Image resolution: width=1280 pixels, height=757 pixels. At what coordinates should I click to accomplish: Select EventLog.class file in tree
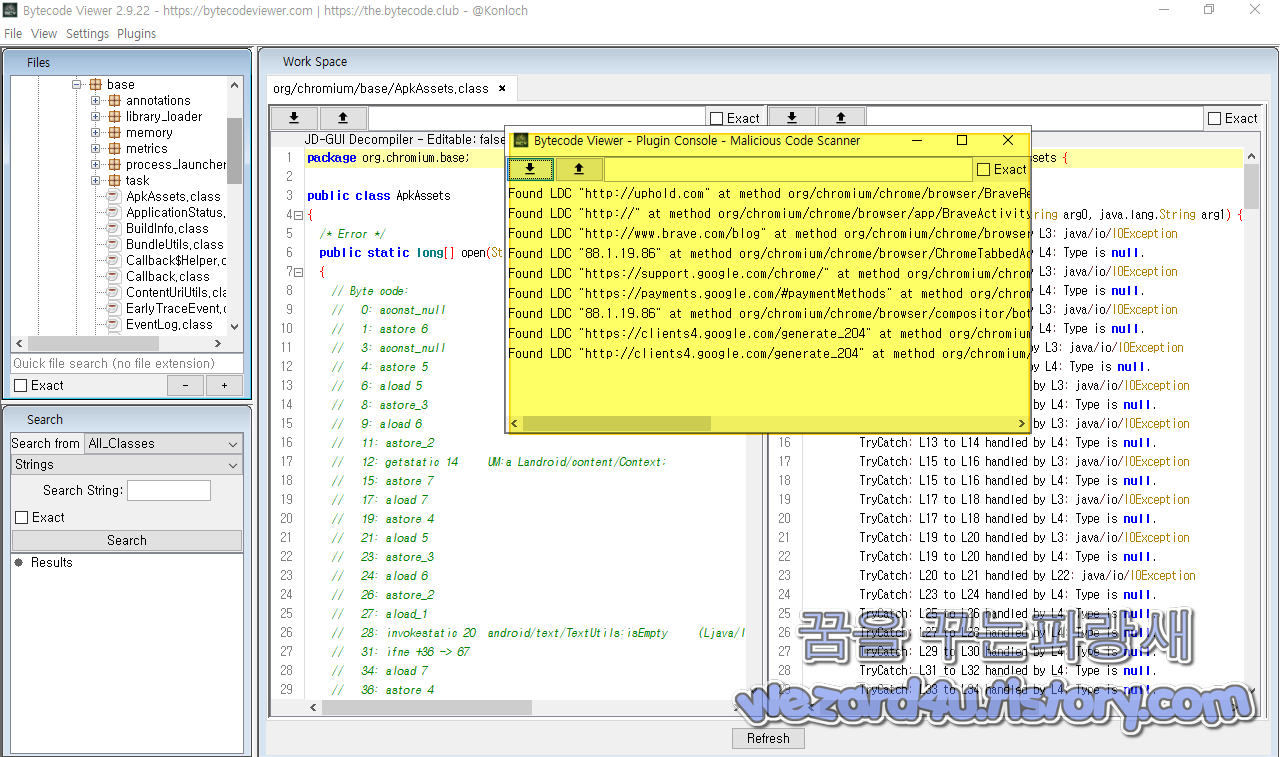[169, 325]
